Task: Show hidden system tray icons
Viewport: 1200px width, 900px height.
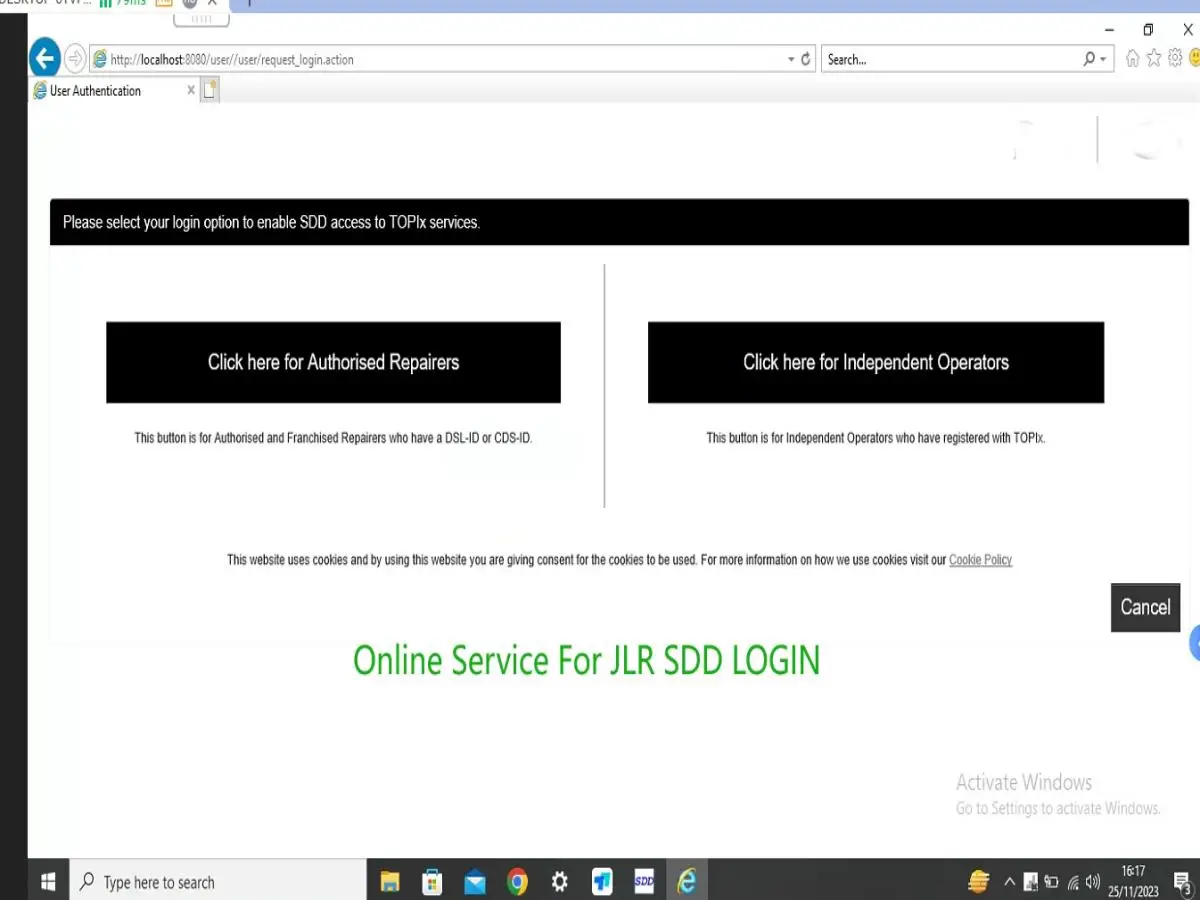Action: tap(1009, 882)
